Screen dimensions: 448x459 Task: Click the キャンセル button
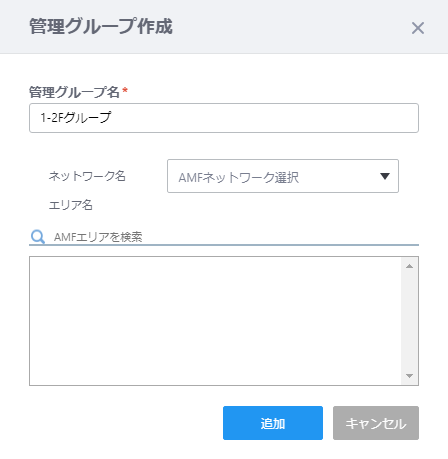pos(376,423)
